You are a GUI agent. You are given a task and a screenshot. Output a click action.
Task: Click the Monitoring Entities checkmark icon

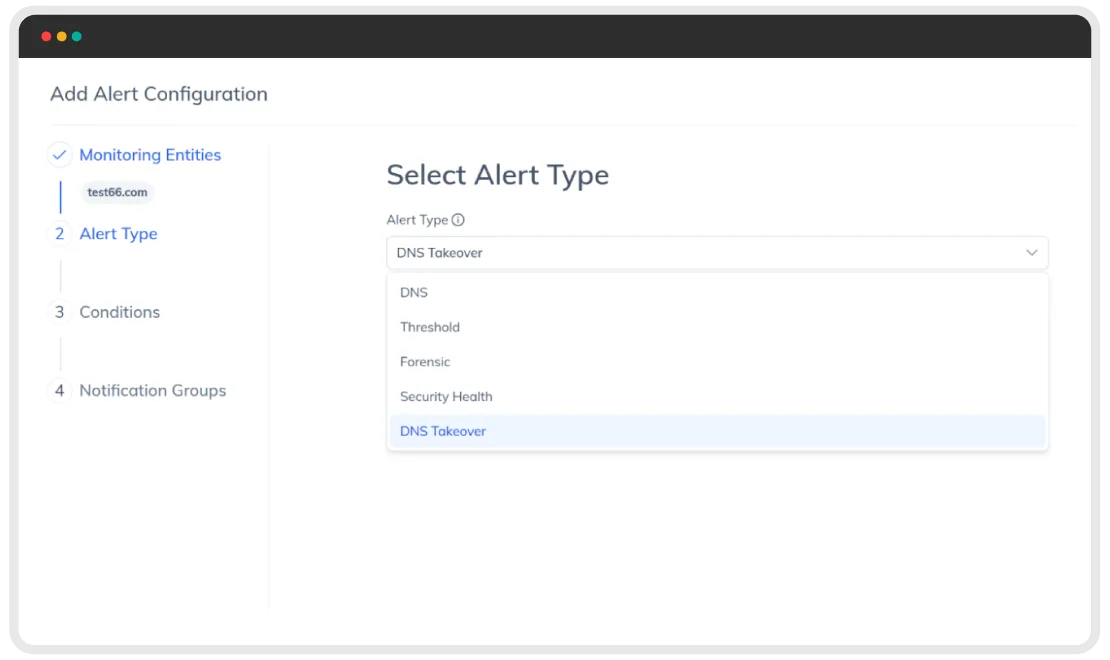(59, 154)
